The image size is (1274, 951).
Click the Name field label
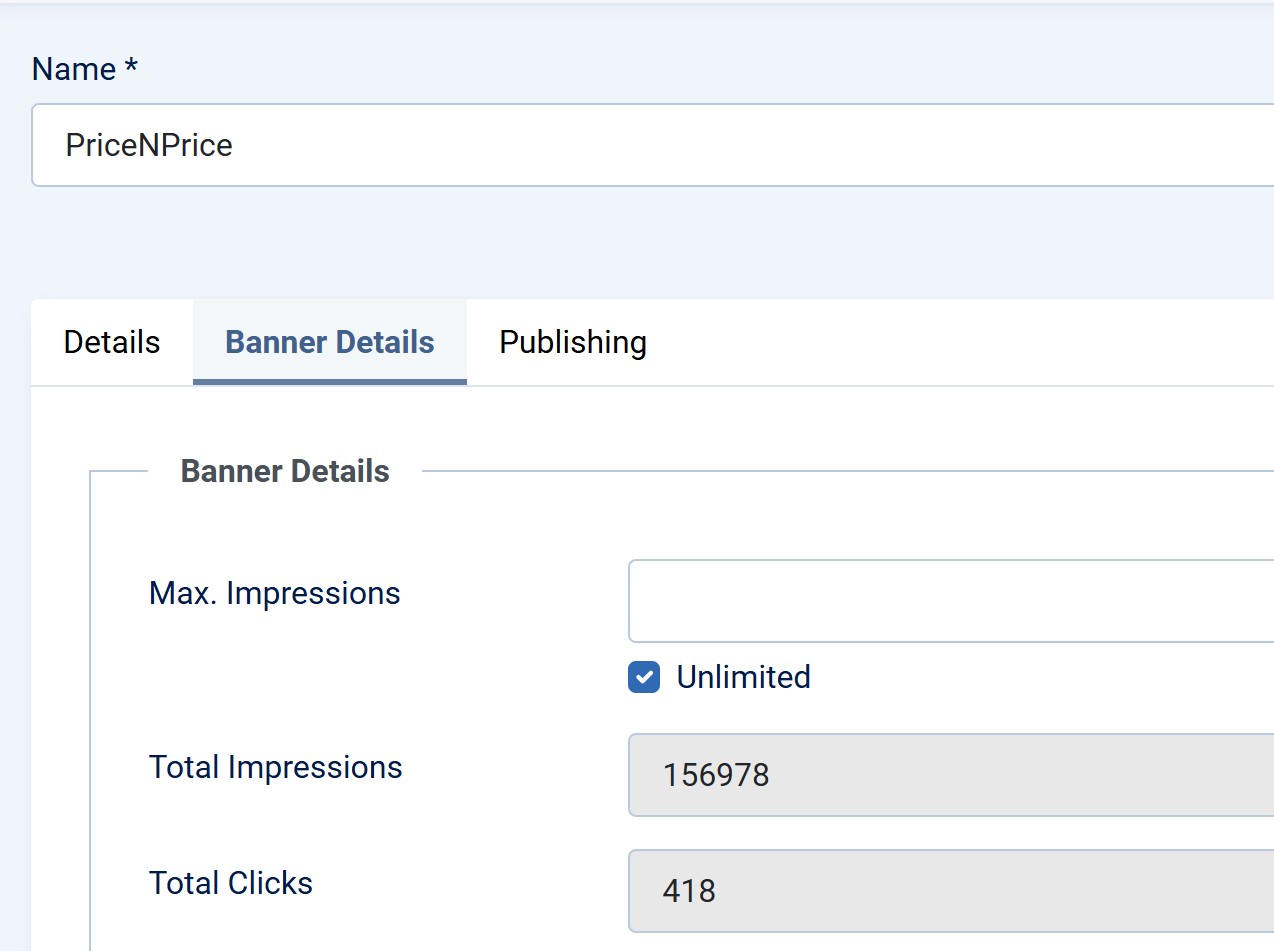[74, 69]
